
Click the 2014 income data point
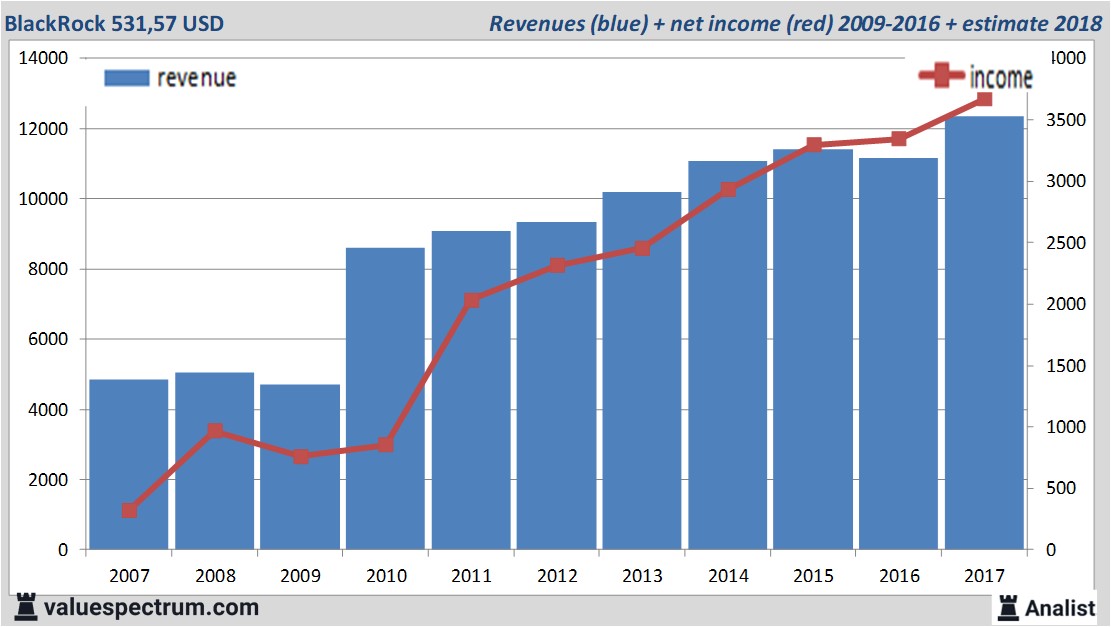coord(728,189)
